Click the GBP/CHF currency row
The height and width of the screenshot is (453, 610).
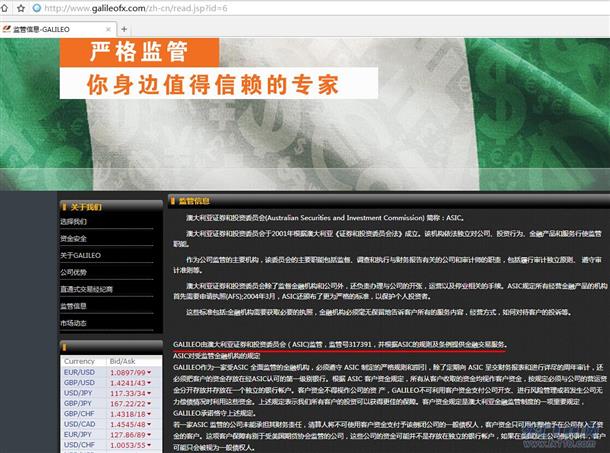111,414
